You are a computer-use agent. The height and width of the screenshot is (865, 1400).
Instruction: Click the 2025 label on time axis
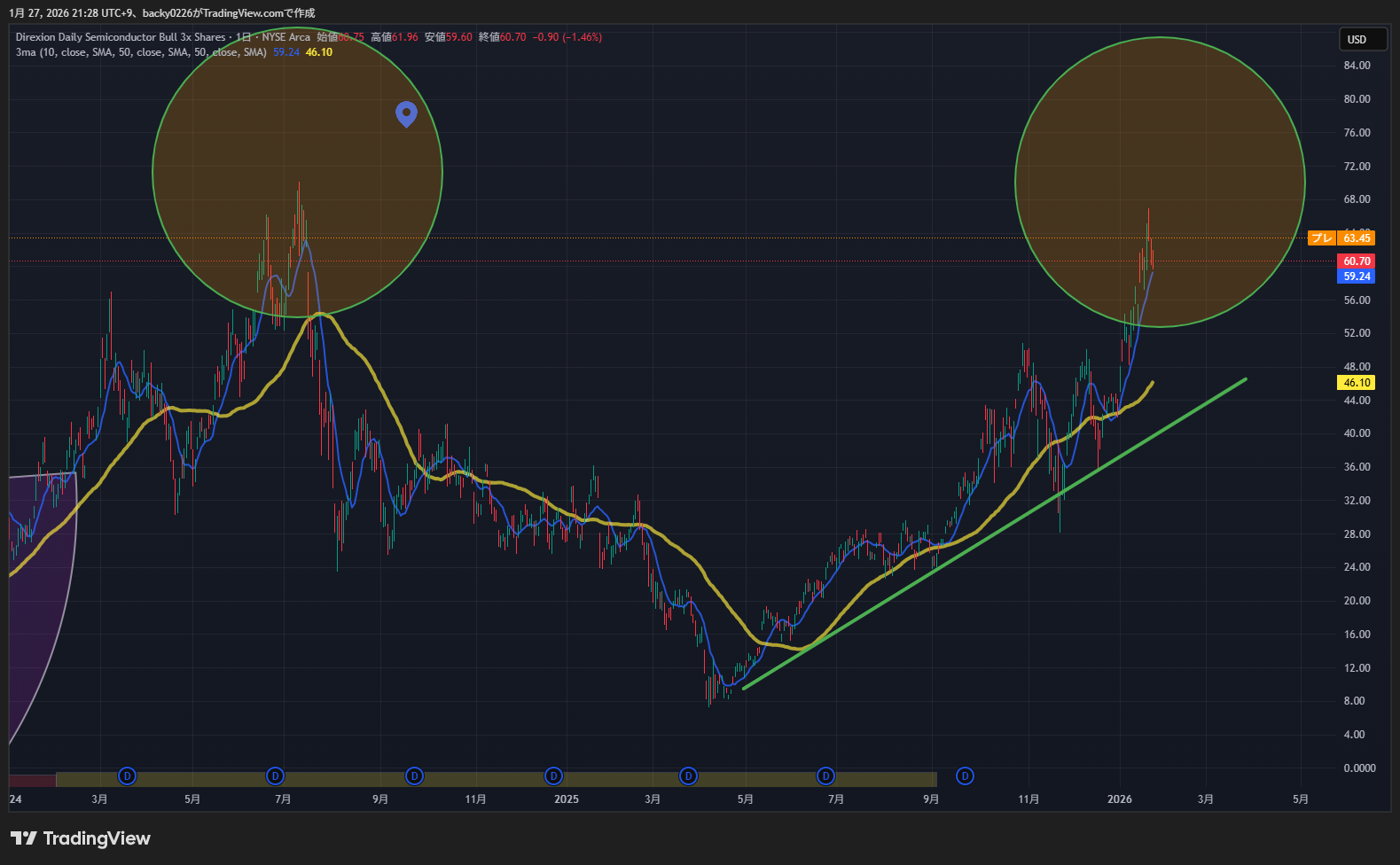(x=567, y=799)
